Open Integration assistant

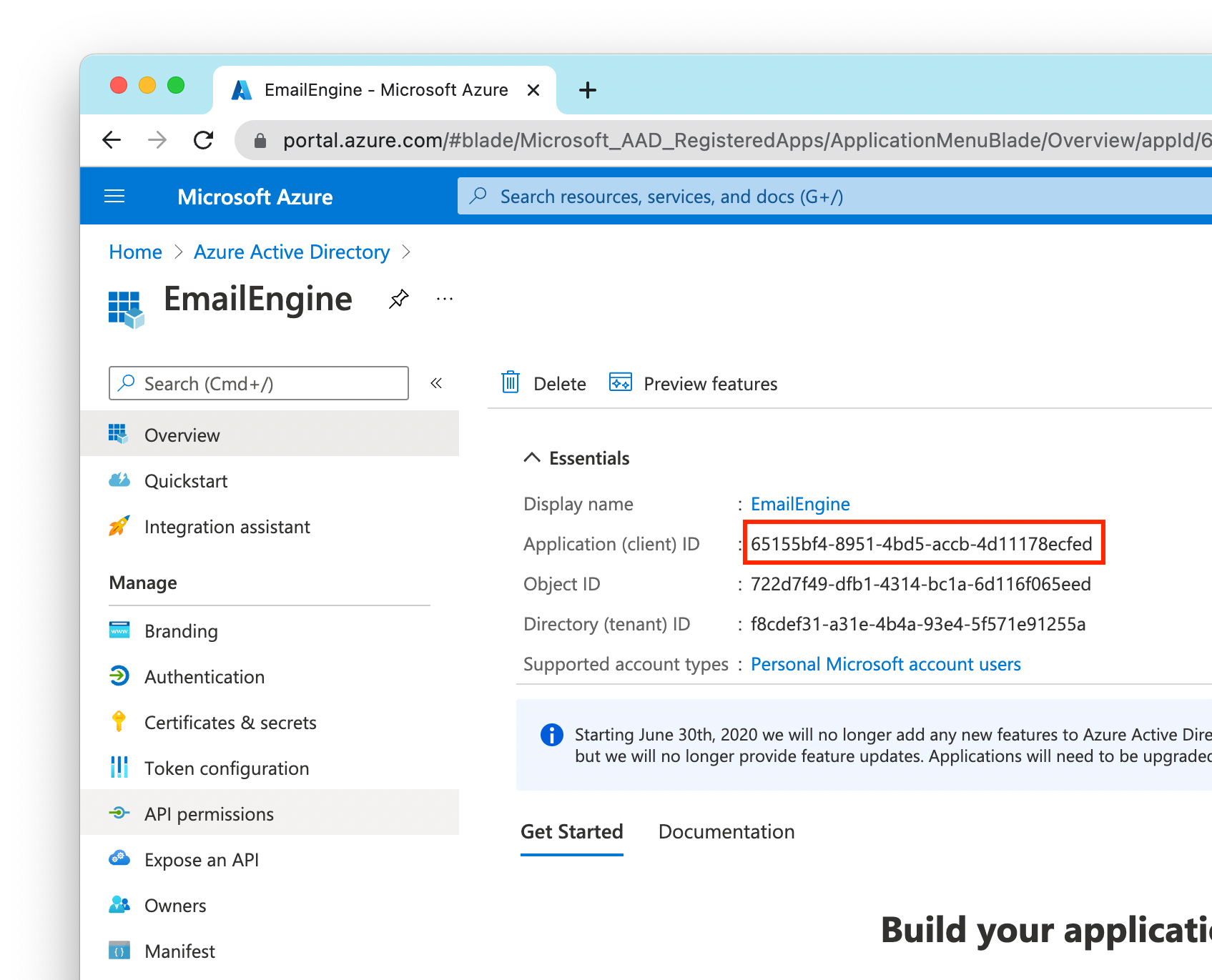[x=270, y=526]
